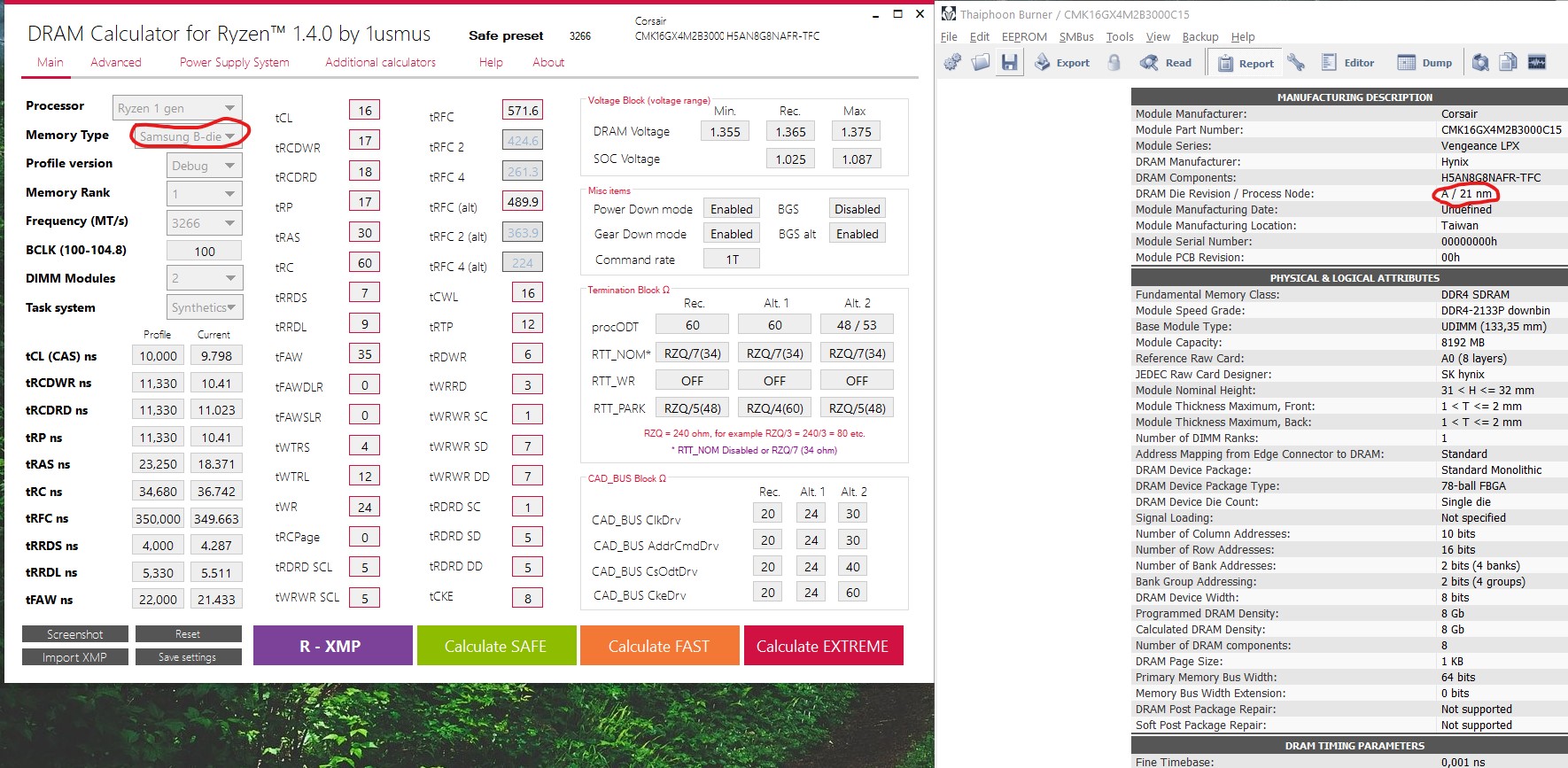Open the DIMM Modules dropdown
Image resolution: width=1568 pixels, height=768 pixels.
tap(205, 278)
